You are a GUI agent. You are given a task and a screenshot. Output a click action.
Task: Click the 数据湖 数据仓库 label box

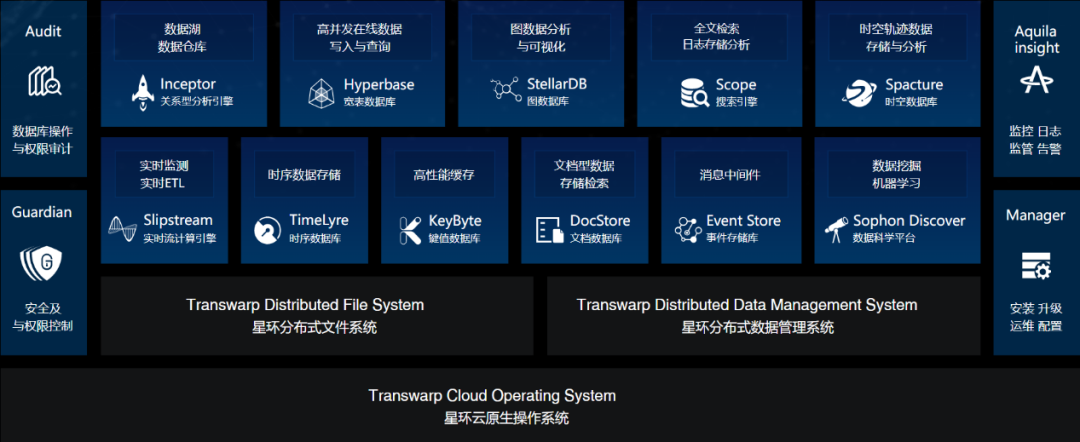(185, 38)
